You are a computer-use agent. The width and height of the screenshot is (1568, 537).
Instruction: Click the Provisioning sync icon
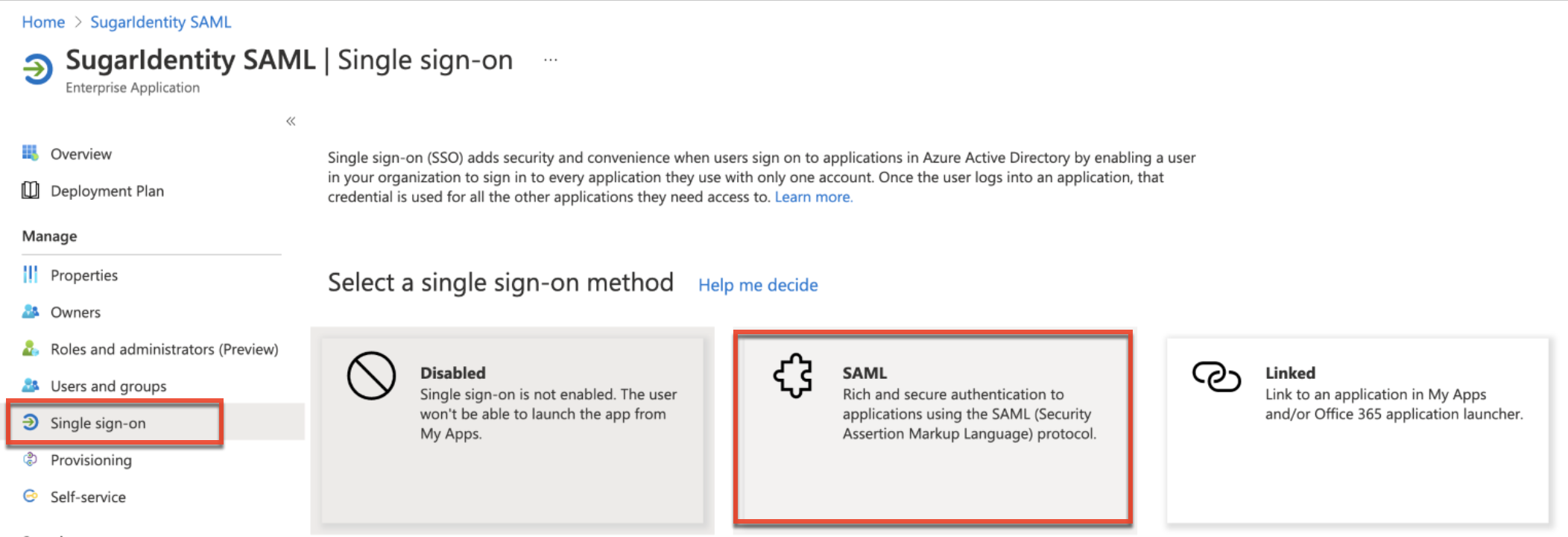tap(30, 459)
